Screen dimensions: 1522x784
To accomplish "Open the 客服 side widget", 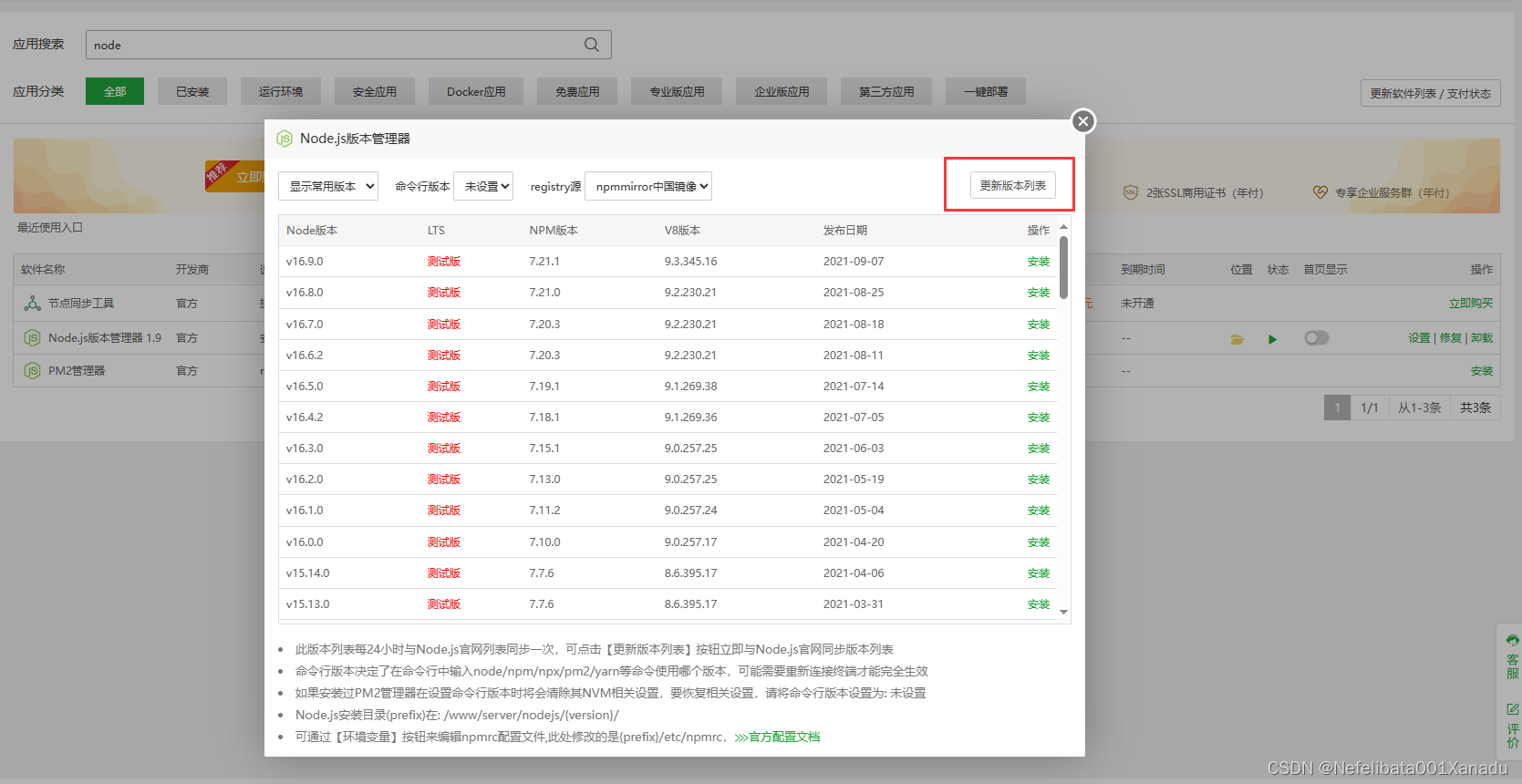I will point(1513,657).
